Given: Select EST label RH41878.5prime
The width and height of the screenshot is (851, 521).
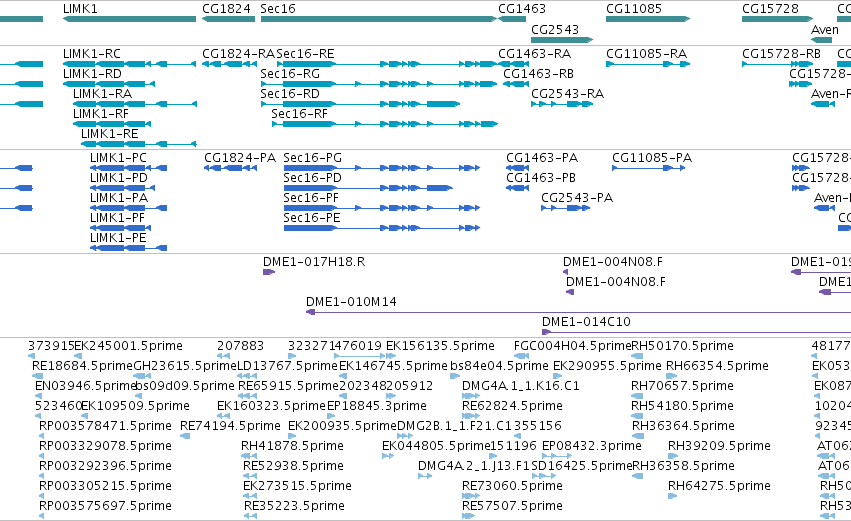Looking at the screenshot, I should click(x=293, y=446).
